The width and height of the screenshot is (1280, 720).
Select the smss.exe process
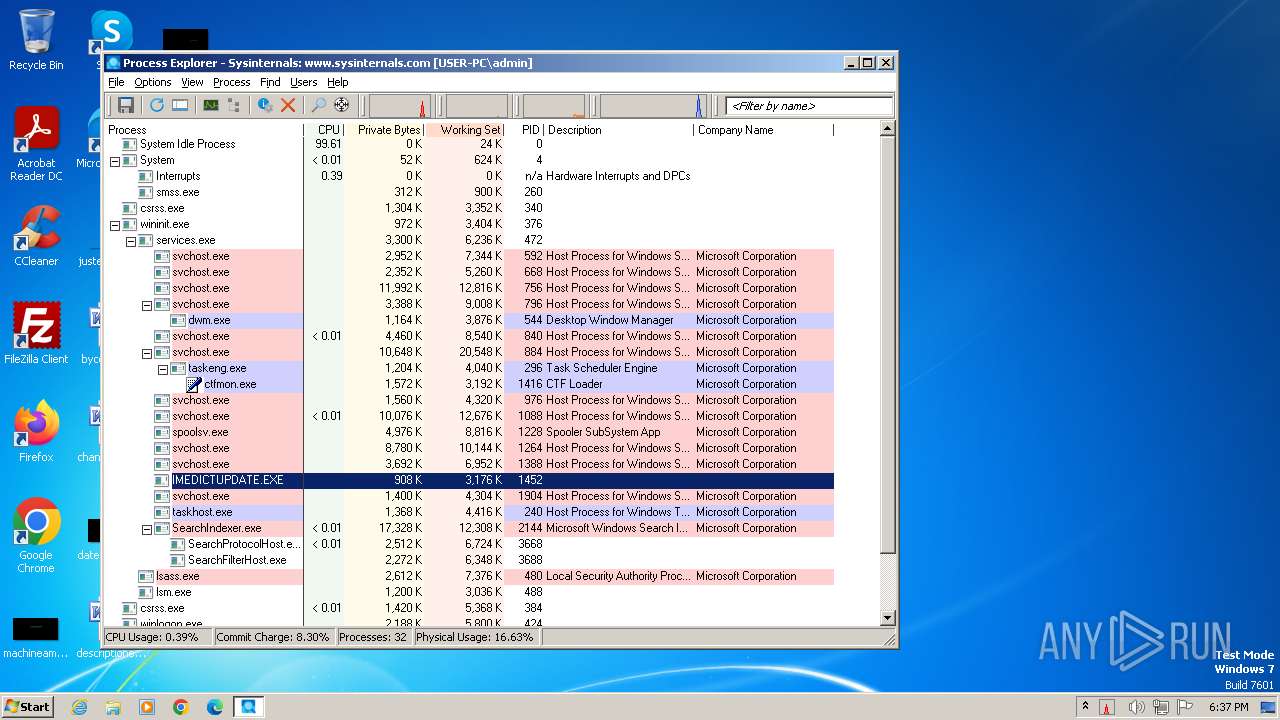(469, 192)
